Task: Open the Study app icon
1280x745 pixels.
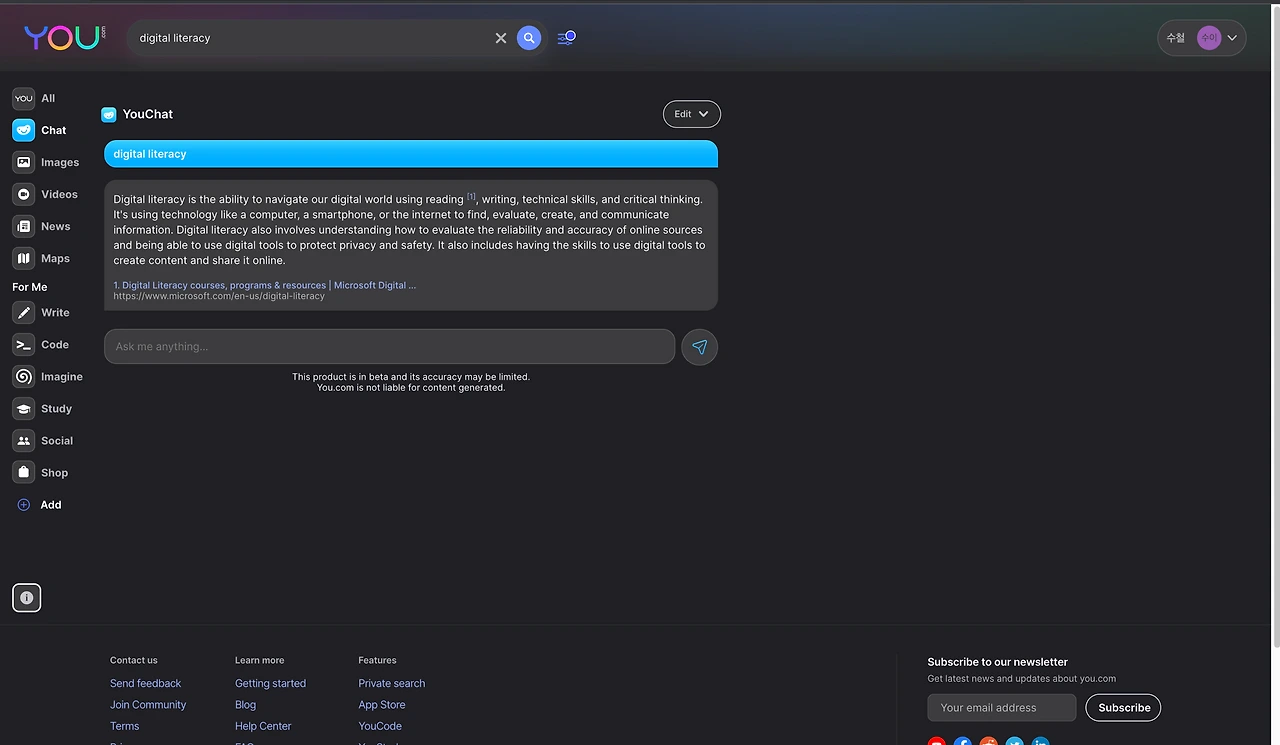Action: point(23,409)
